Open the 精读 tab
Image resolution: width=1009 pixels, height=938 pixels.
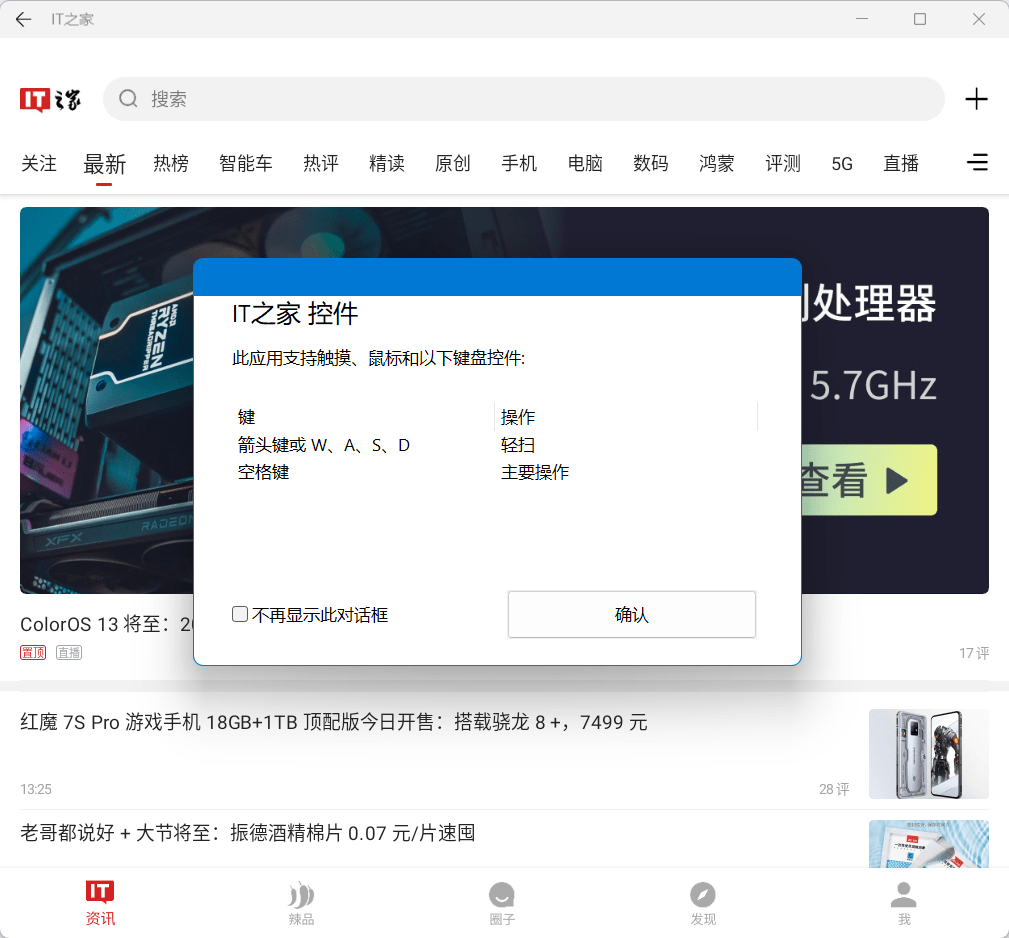pyautogui.click(x=387, y=163)
